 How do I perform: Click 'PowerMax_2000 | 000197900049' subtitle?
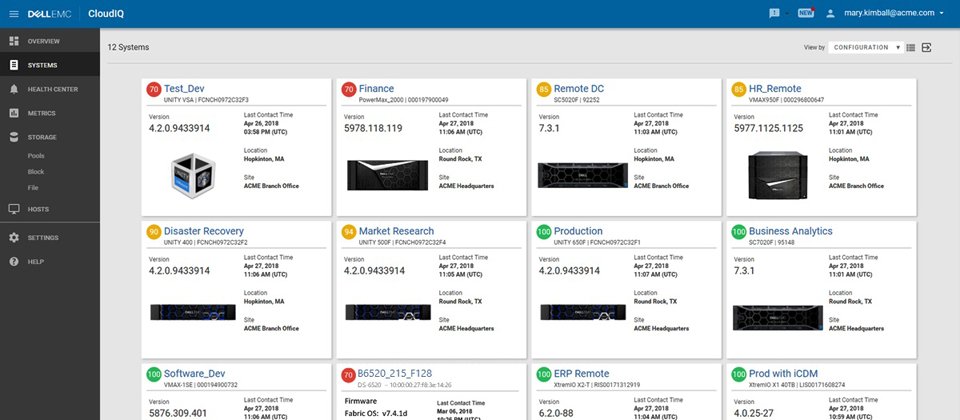pyautogui.click(x=403, y=100)
